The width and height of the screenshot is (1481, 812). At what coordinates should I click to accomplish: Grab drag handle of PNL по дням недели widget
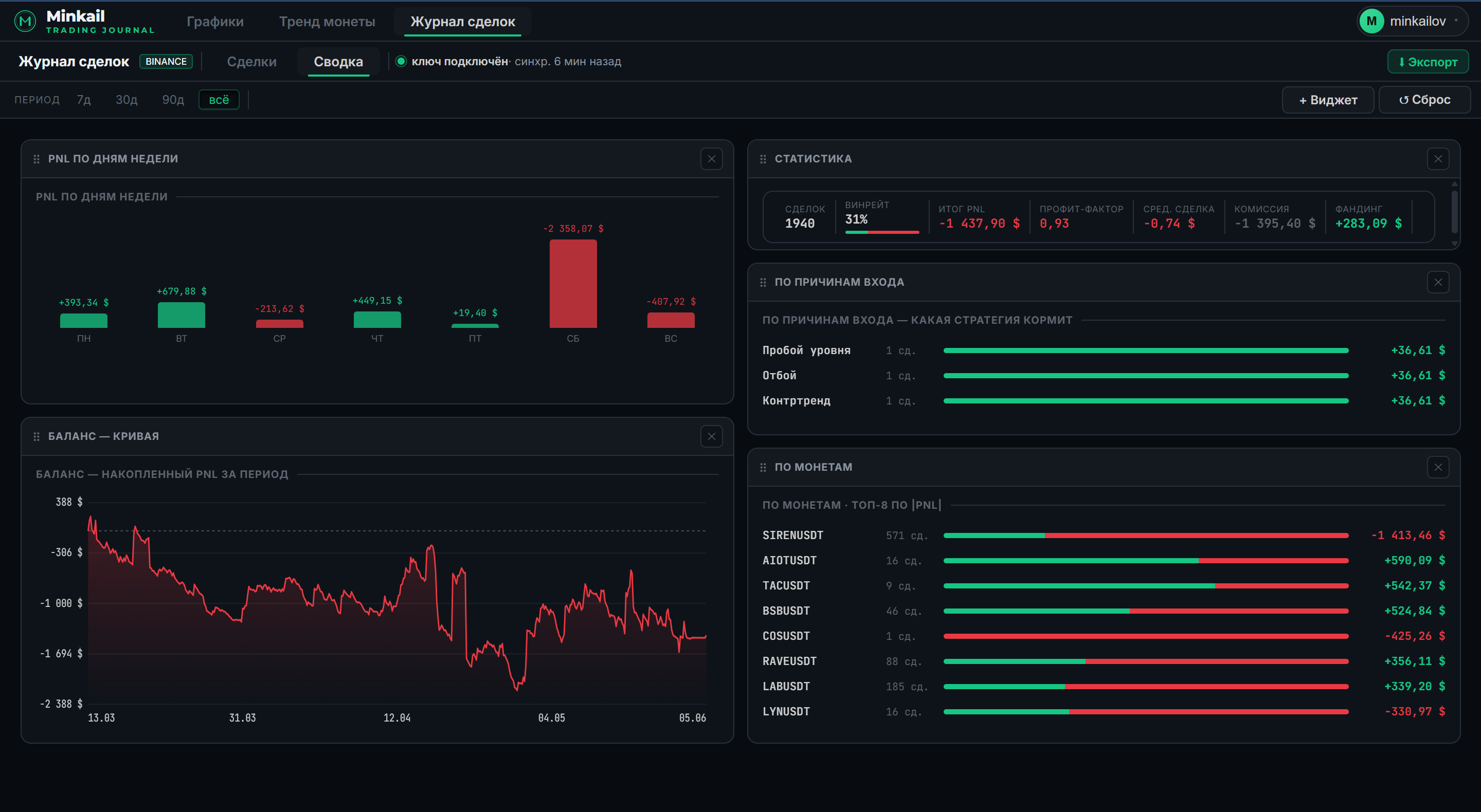click(37, 159)
